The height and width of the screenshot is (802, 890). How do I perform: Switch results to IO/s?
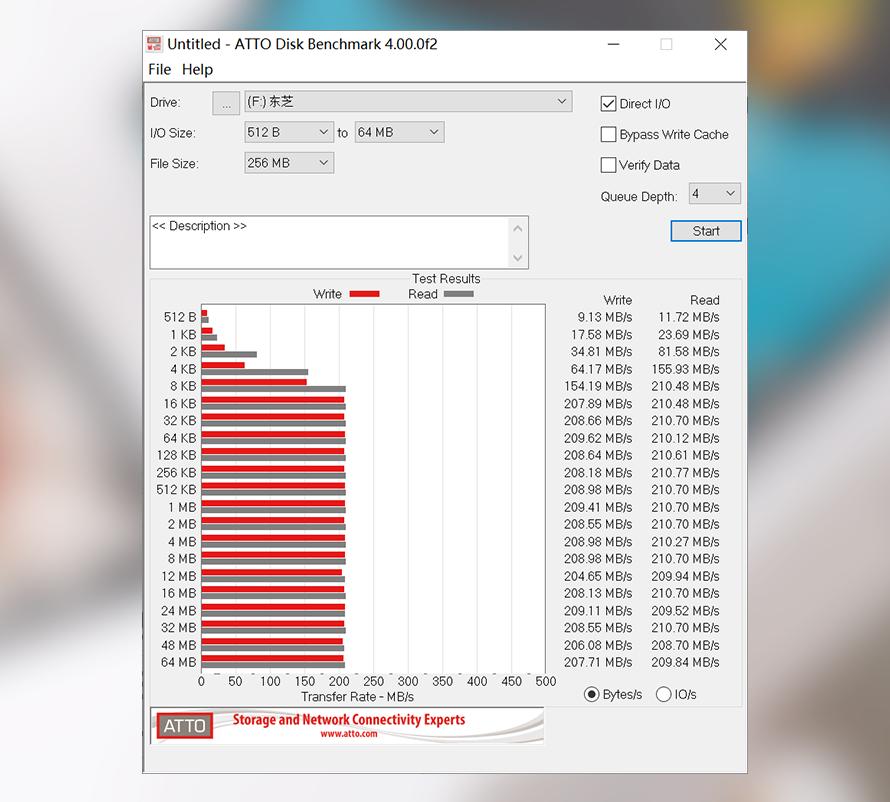(x=663, y=694)
